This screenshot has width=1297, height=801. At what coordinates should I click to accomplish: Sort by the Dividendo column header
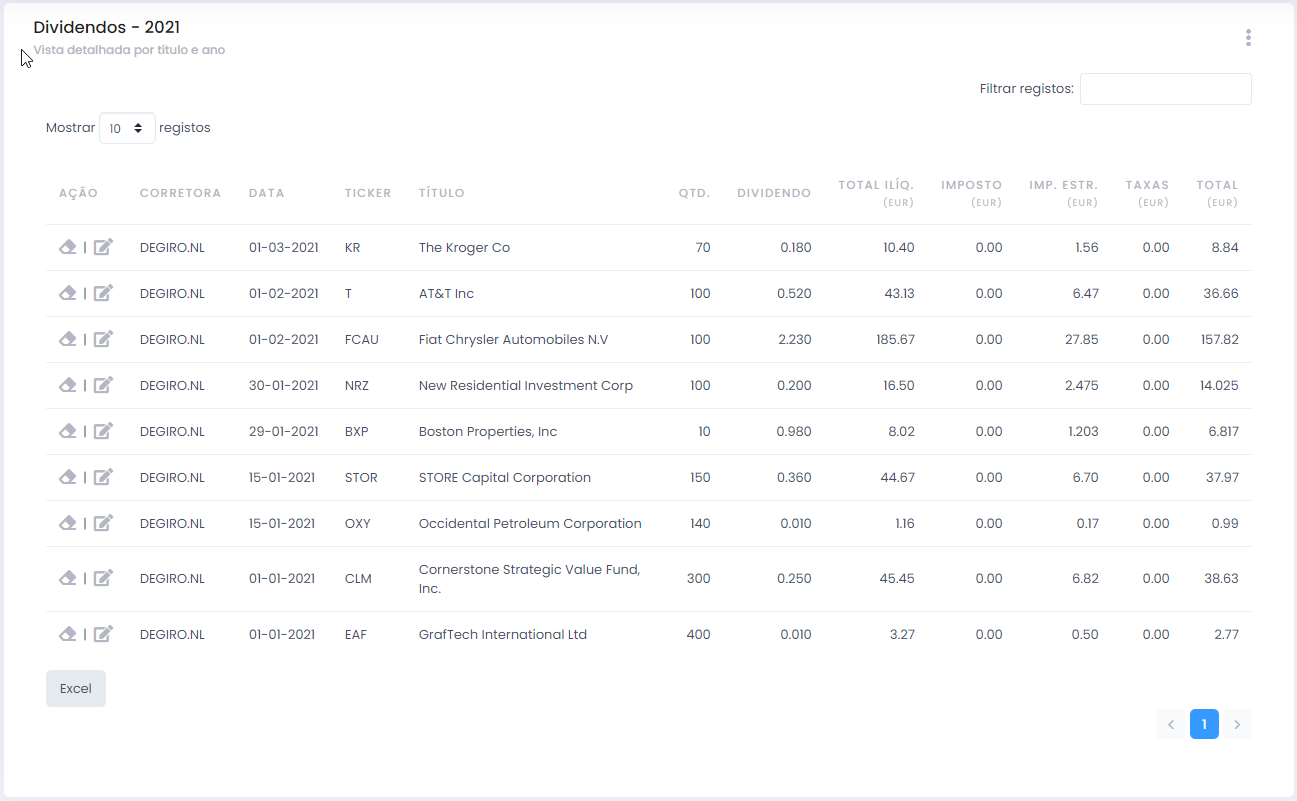point(774,193)
